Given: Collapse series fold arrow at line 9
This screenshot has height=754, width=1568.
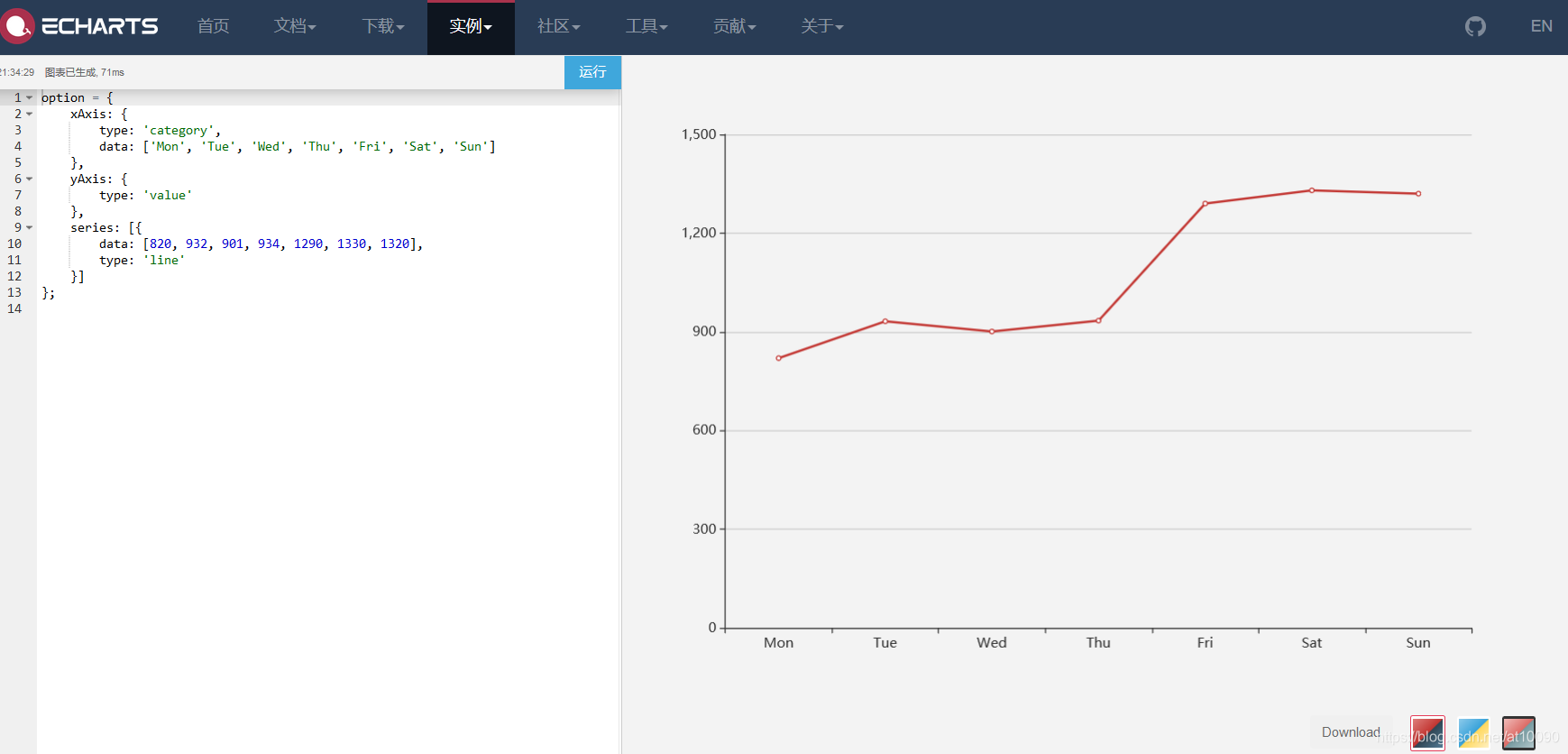Looking at the screenshot, I should [x=30, y=227].
